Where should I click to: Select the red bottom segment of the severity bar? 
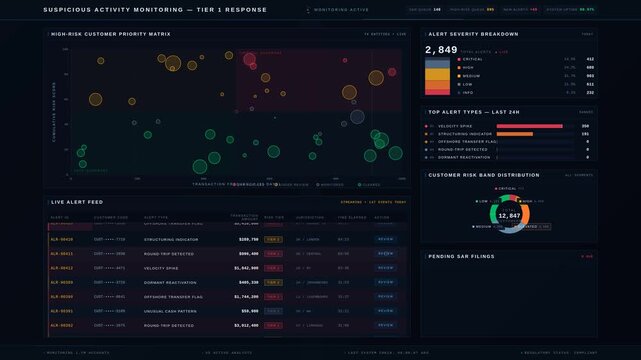tap(437, 92)
